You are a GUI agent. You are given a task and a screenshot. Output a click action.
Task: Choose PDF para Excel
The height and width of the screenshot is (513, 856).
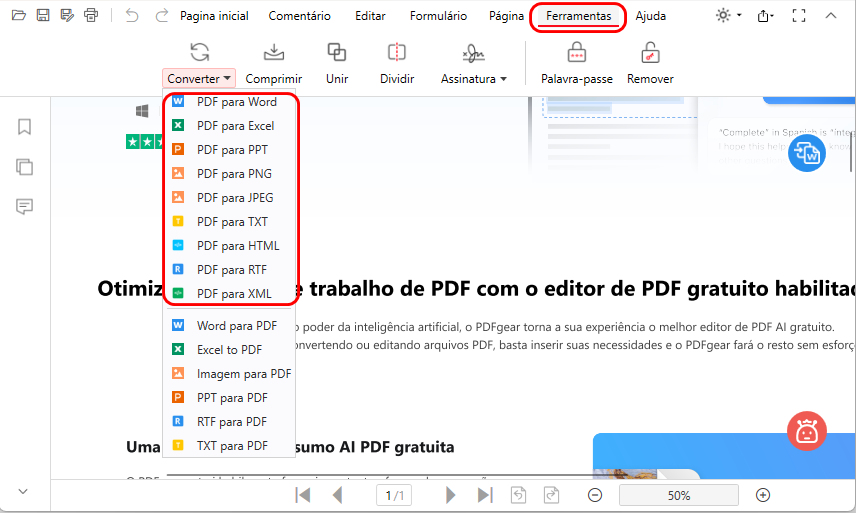click(229, 126)
